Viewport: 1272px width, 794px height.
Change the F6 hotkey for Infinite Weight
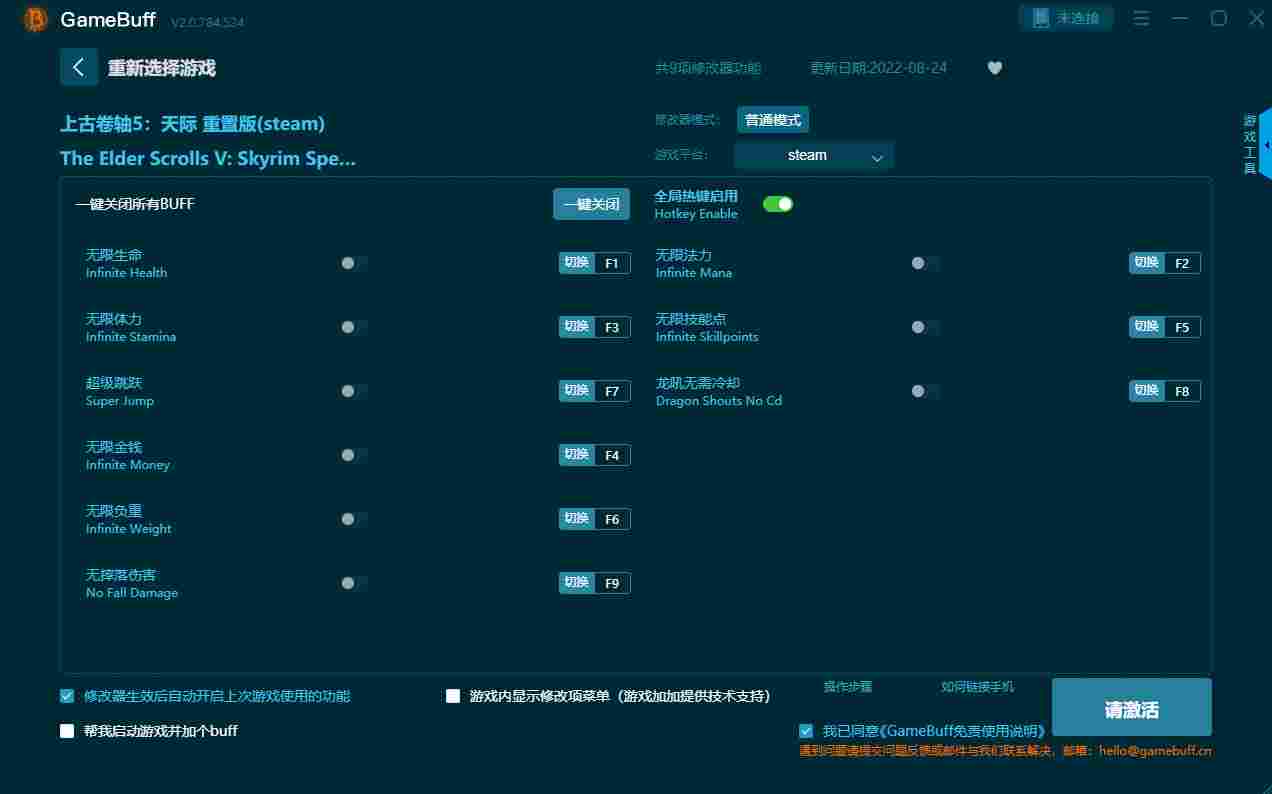pyautogui.click(x=595, y=519)
